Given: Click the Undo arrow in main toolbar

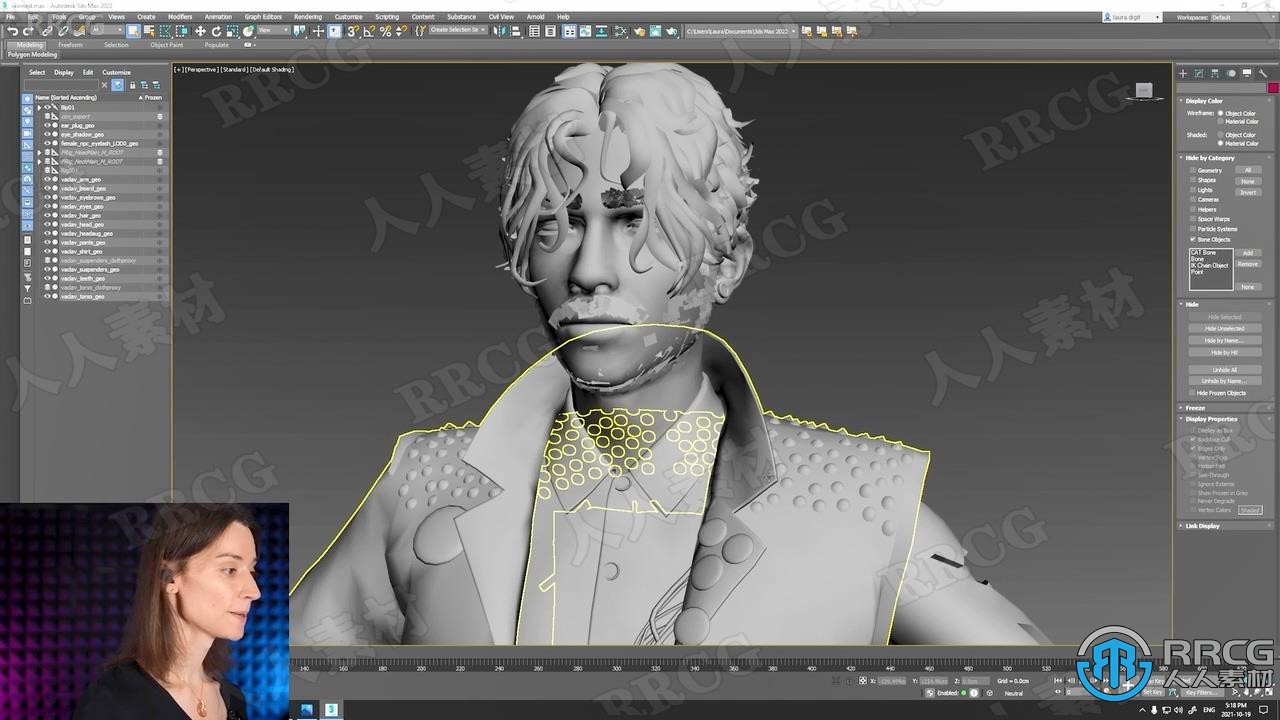Looking at the screenshot, I should pyautogui.click(x=12, y=31).
